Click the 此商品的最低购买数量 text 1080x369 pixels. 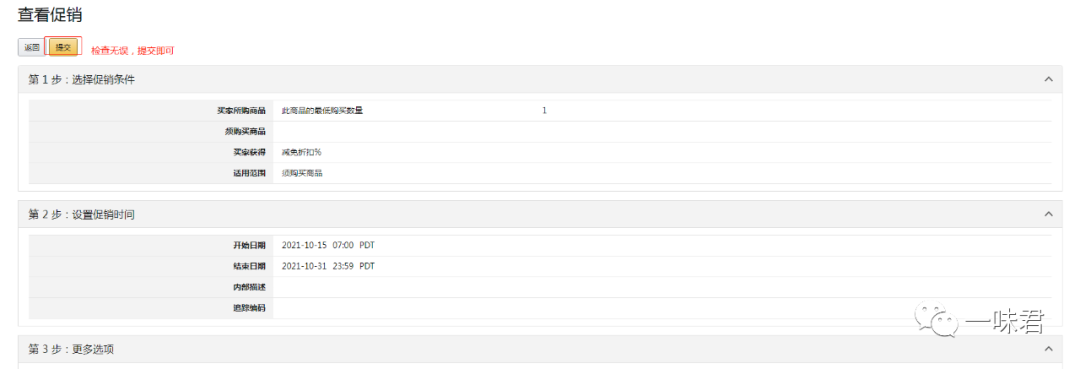click(x=322, y=111)
